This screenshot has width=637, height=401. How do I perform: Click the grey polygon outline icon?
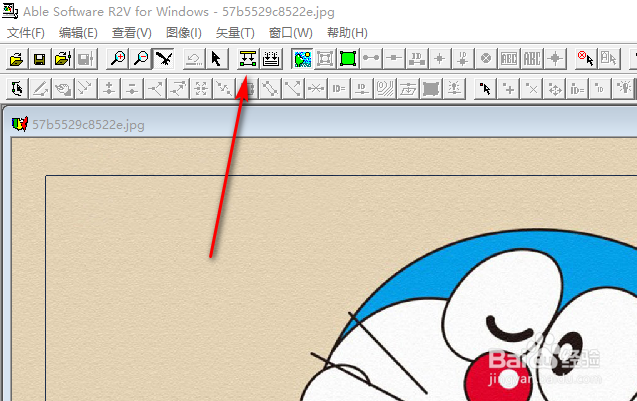coord(325,59)
